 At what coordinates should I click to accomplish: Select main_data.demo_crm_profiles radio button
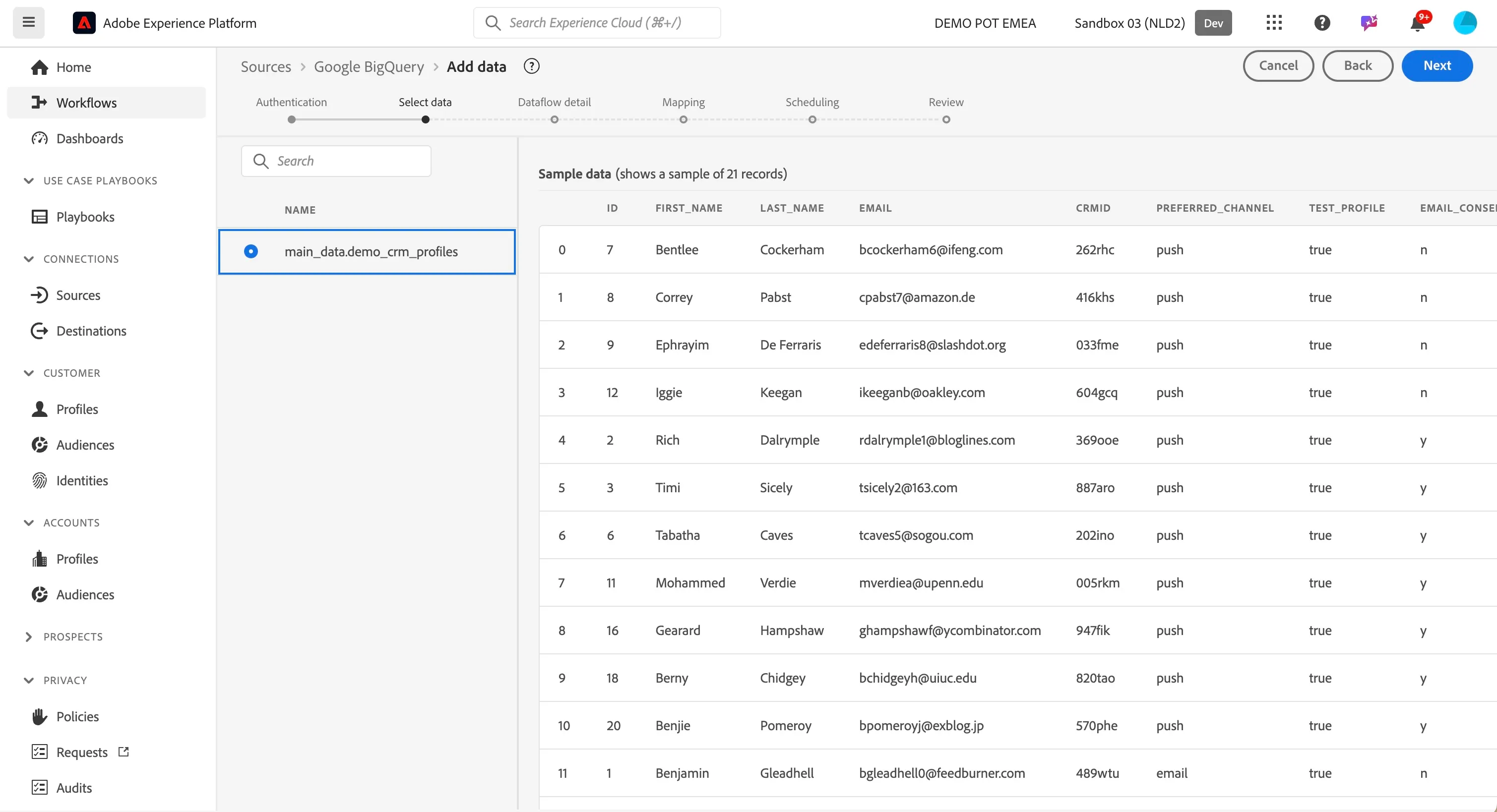(250, 251)
